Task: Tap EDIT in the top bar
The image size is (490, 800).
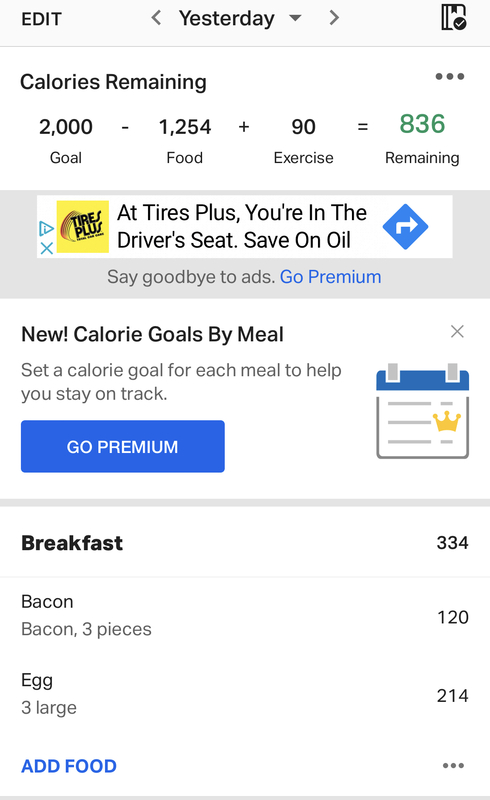Action: 41,19
